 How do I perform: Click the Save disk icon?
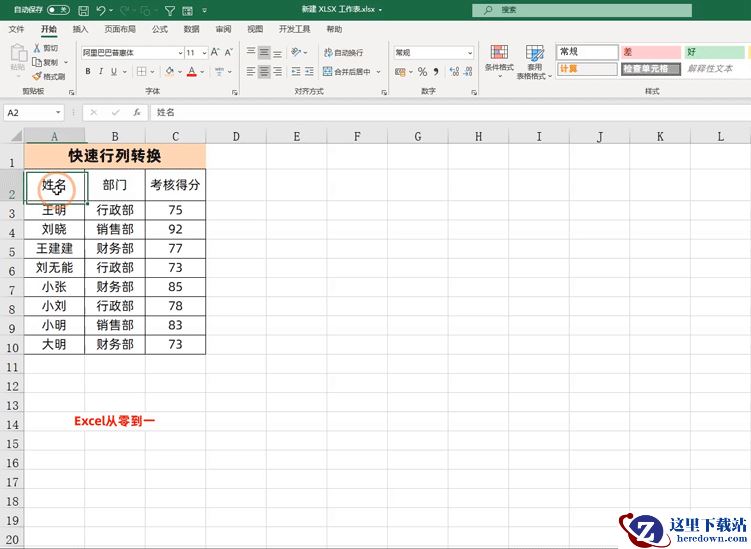pos(83,10)
